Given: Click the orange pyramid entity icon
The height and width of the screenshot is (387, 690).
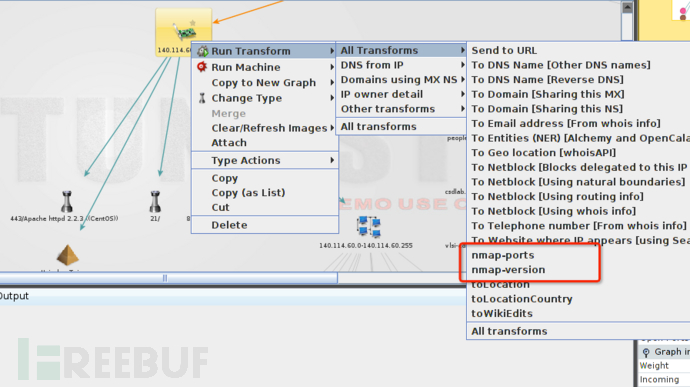Looking at the screenshot, I should (67, 255).
